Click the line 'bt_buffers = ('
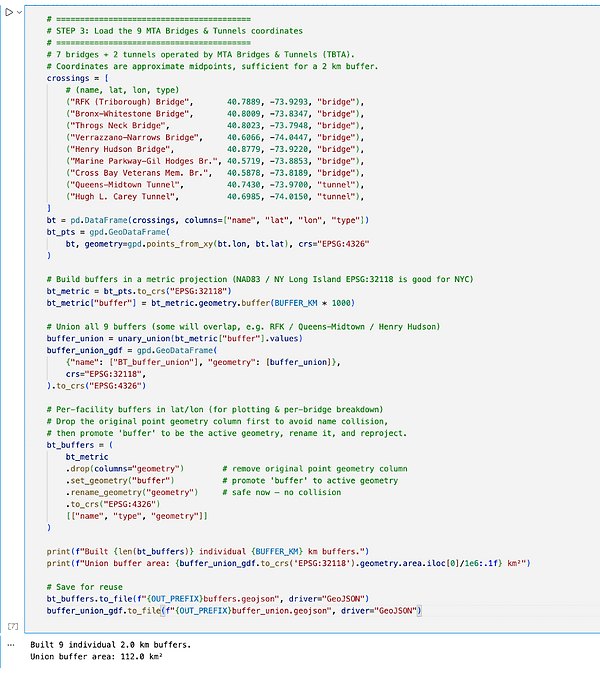This screenshot has height=686, width=600. click(x=80, y=444)
